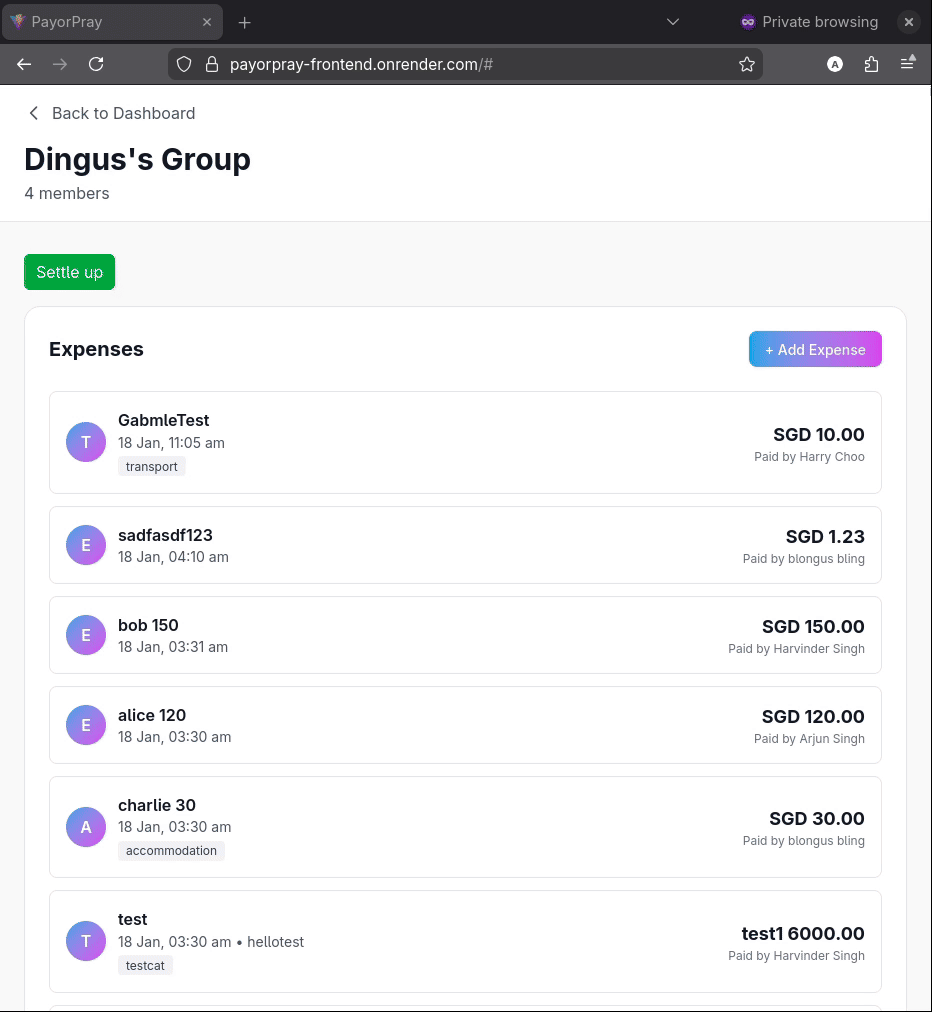This screenshot has width=932, height=1012.
Task: Open the new tab plus button
Action: click(244, 22)
